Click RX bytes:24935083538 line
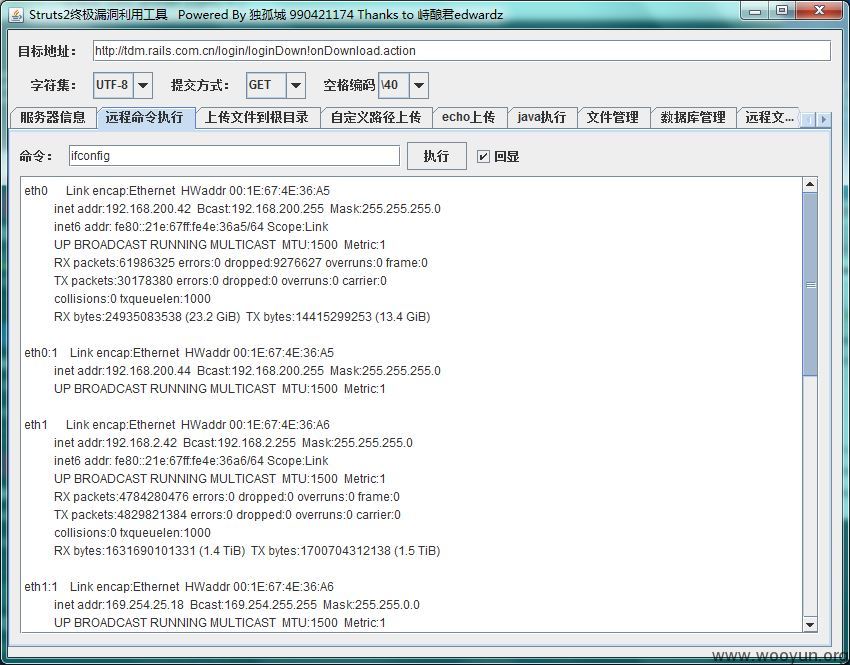850x665 pixels. click(242, 317)
